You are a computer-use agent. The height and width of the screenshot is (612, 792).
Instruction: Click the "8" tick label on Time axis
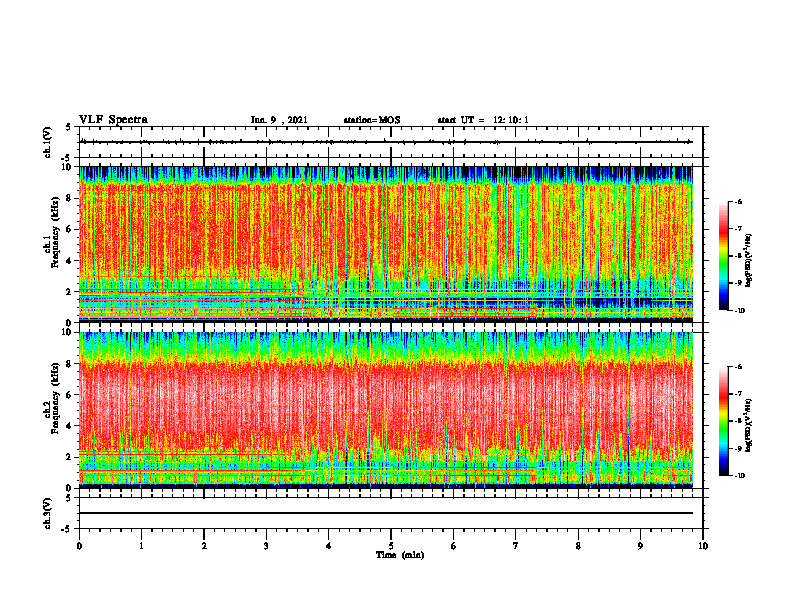[x=578, y=546]
